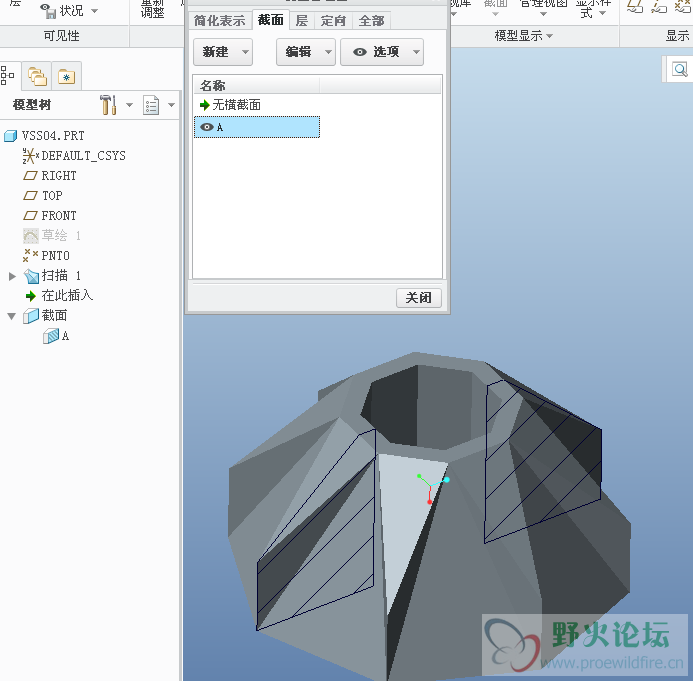Screen dimensions: 693x681
Task: Click the search magnifier icon in viewport
Action: point(680,69)
